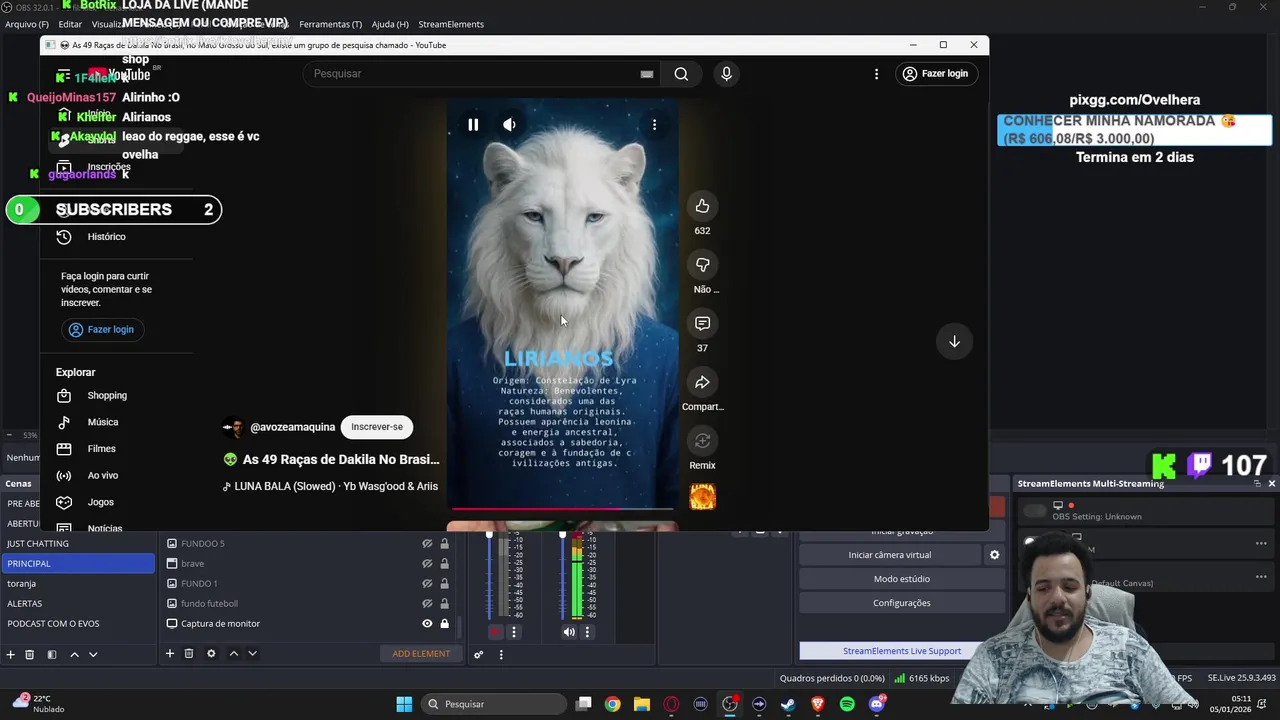Move selected scene down

click(93, 654)
